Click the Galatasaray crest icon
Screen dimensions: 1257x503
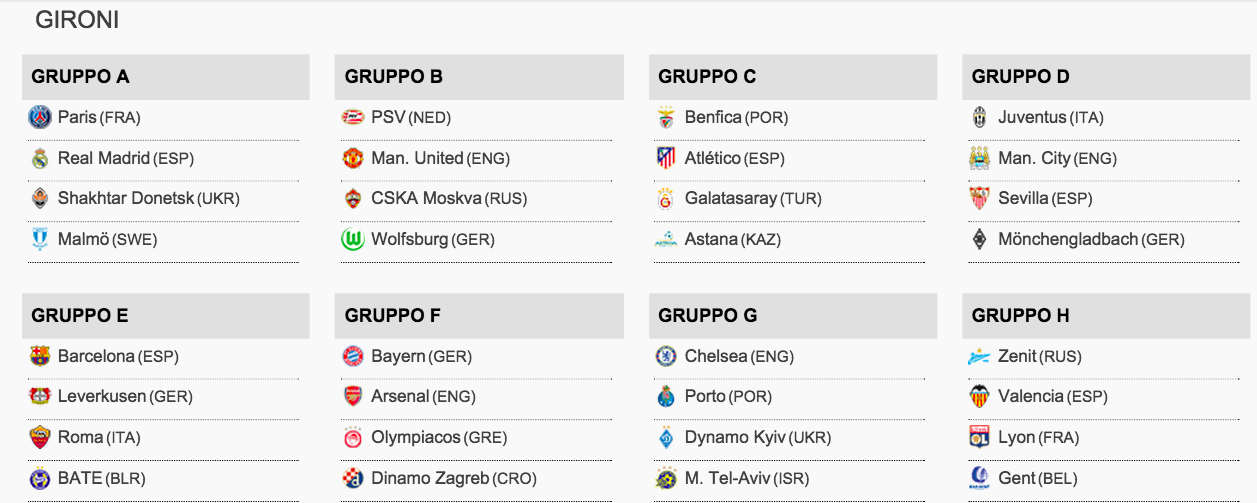[667, 199]
